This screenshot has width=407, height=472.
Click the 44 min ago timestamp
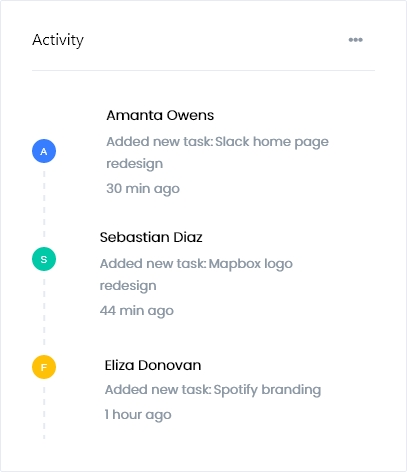(137, 311)
